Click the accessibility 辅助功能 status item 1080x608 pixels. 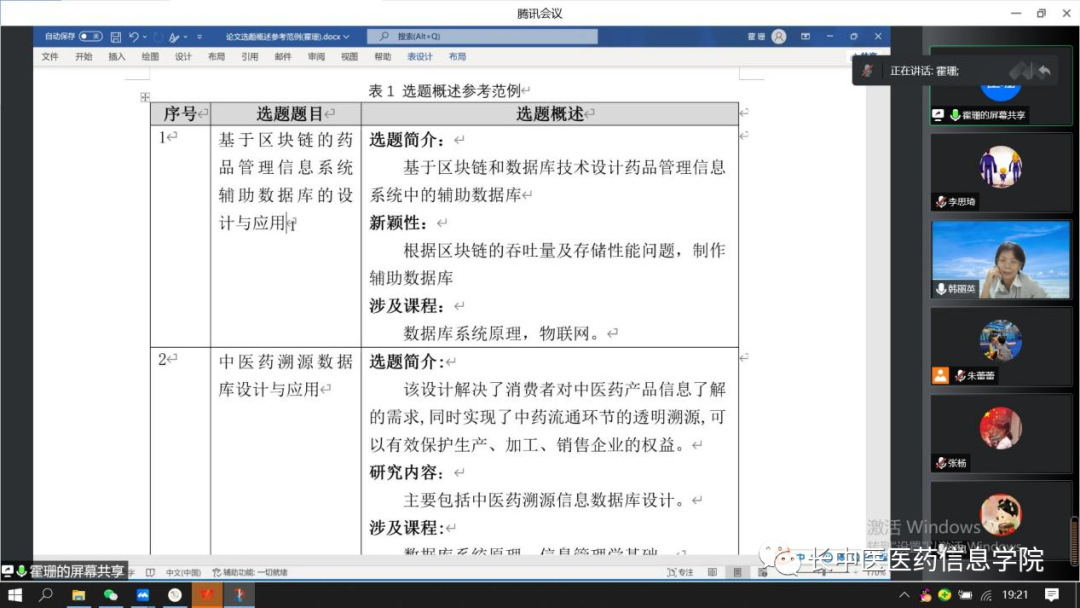(250, 572)
